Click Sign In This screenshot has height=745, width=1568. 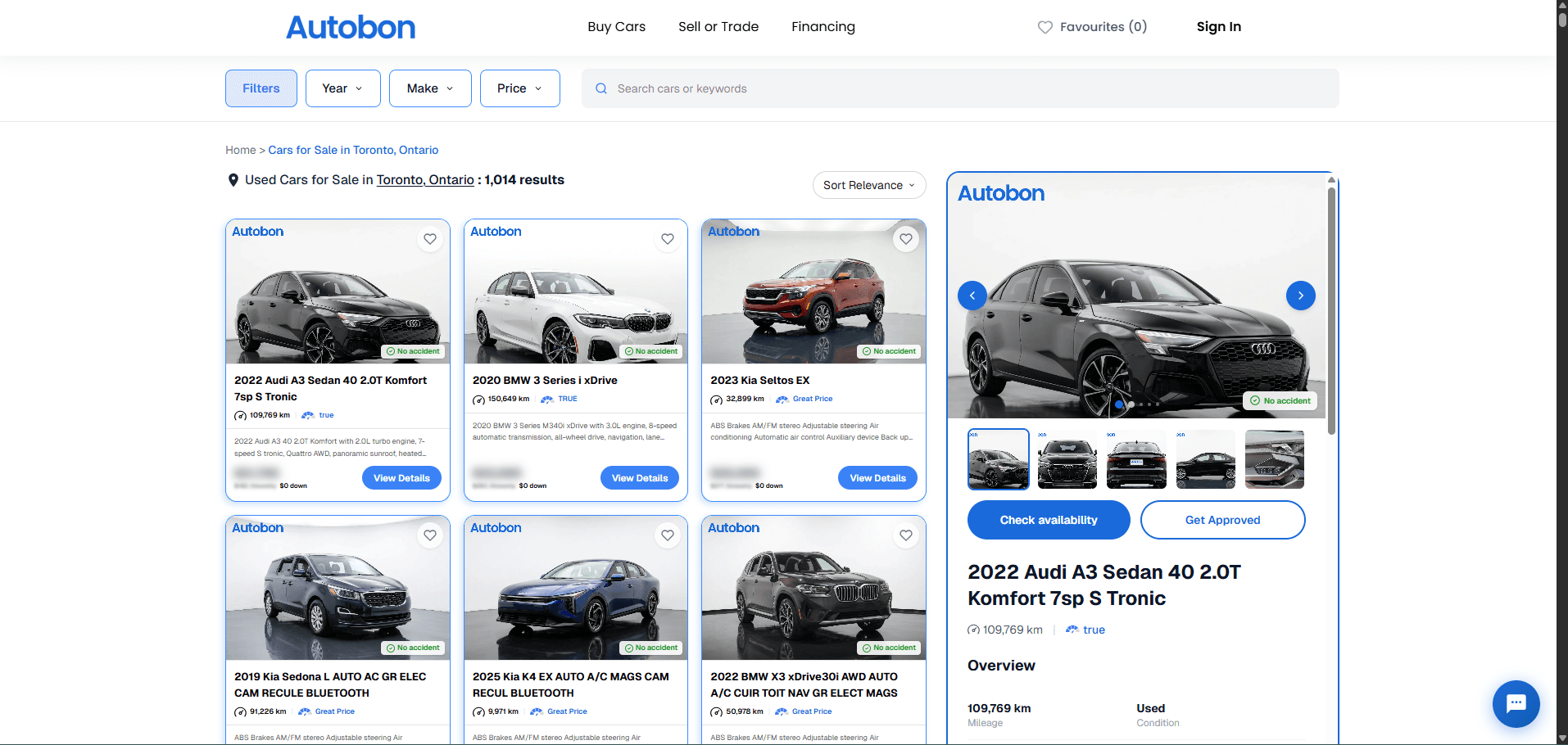pos(1219,26)
